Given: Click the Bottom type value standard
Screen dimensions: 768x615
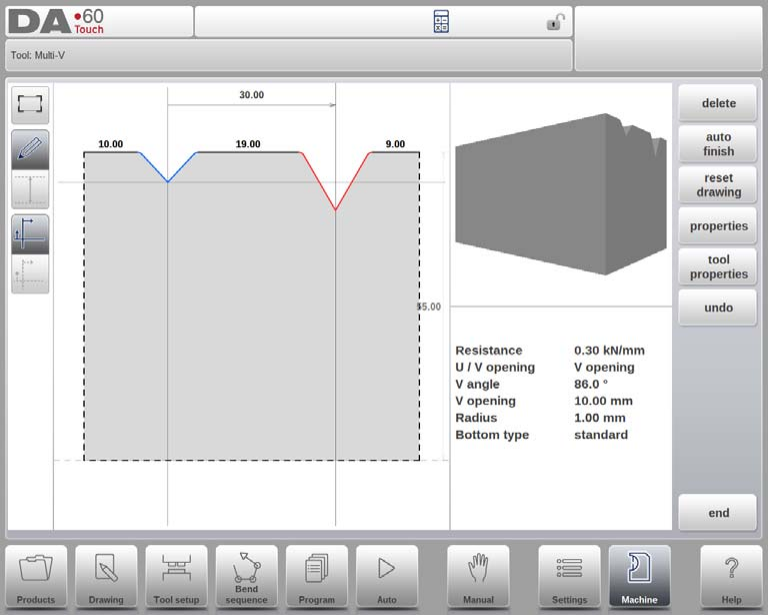Looking at the screenshot, I should 601,435.
